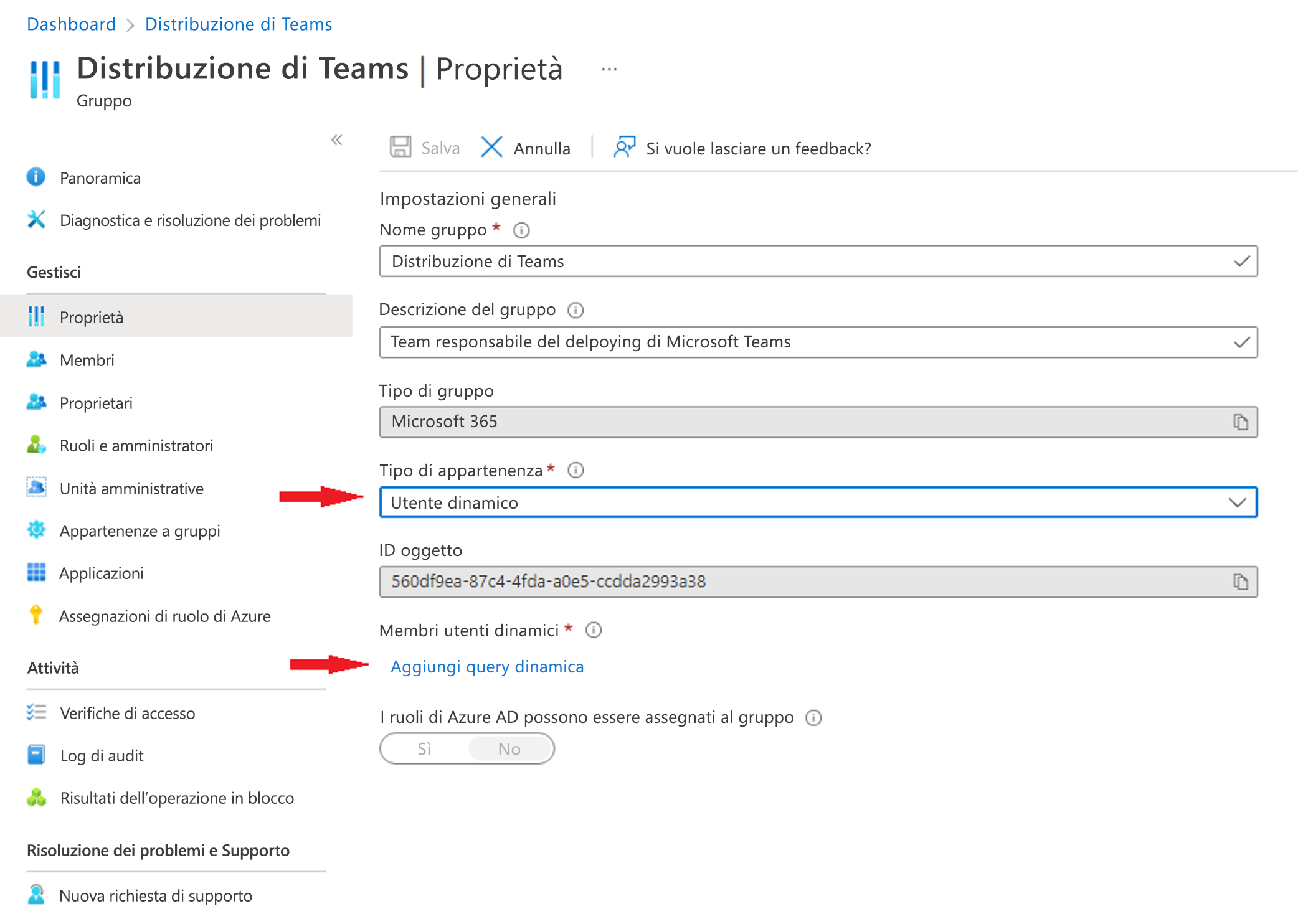Click the Tipo di gruppo Microsoft 365 field
This screenshot has height=924, width=1298.
[x=818, y=422]
